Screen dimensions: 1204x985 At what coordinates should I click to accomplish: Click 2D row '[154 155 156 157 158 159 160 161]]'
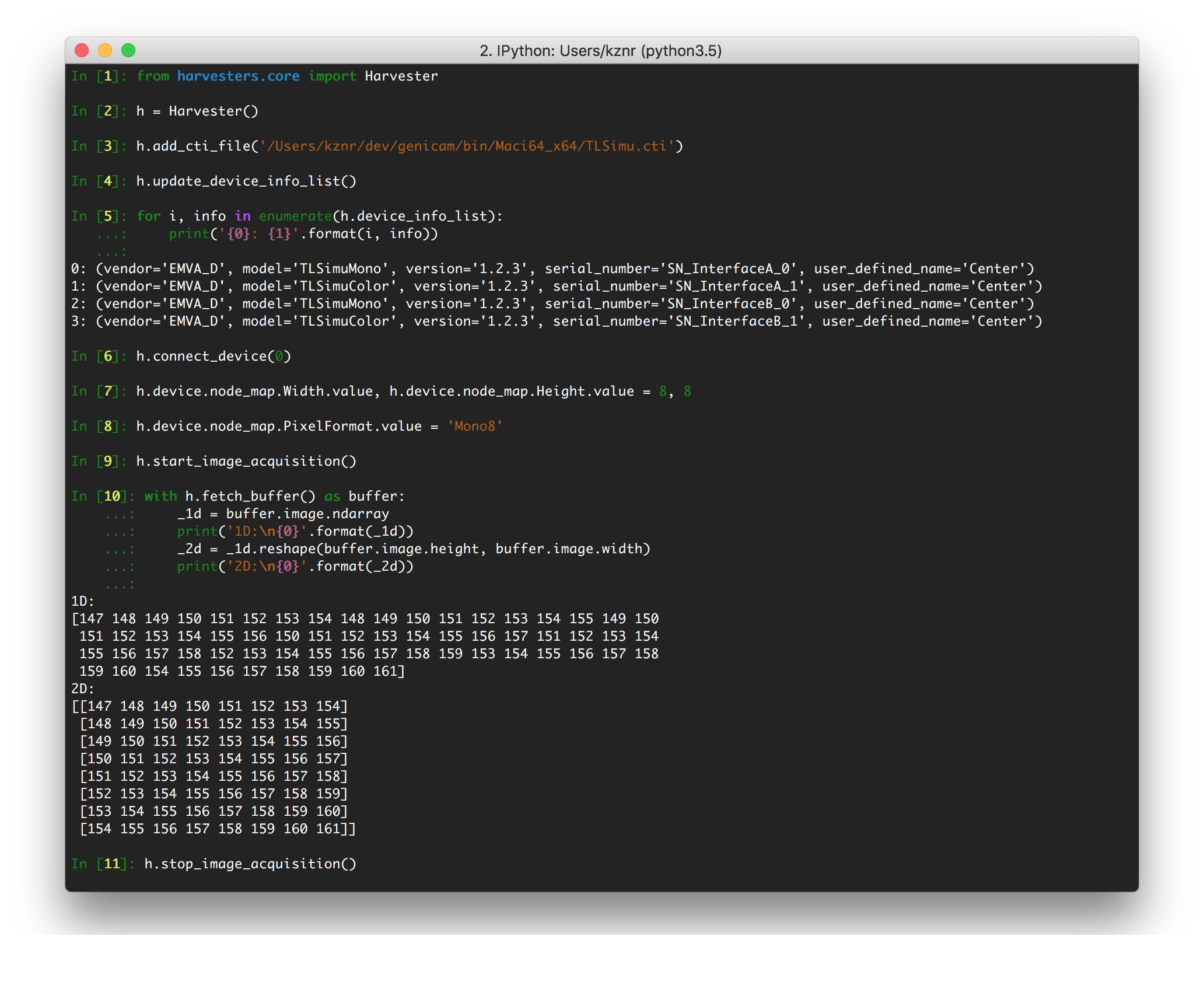tap(218, 829)
